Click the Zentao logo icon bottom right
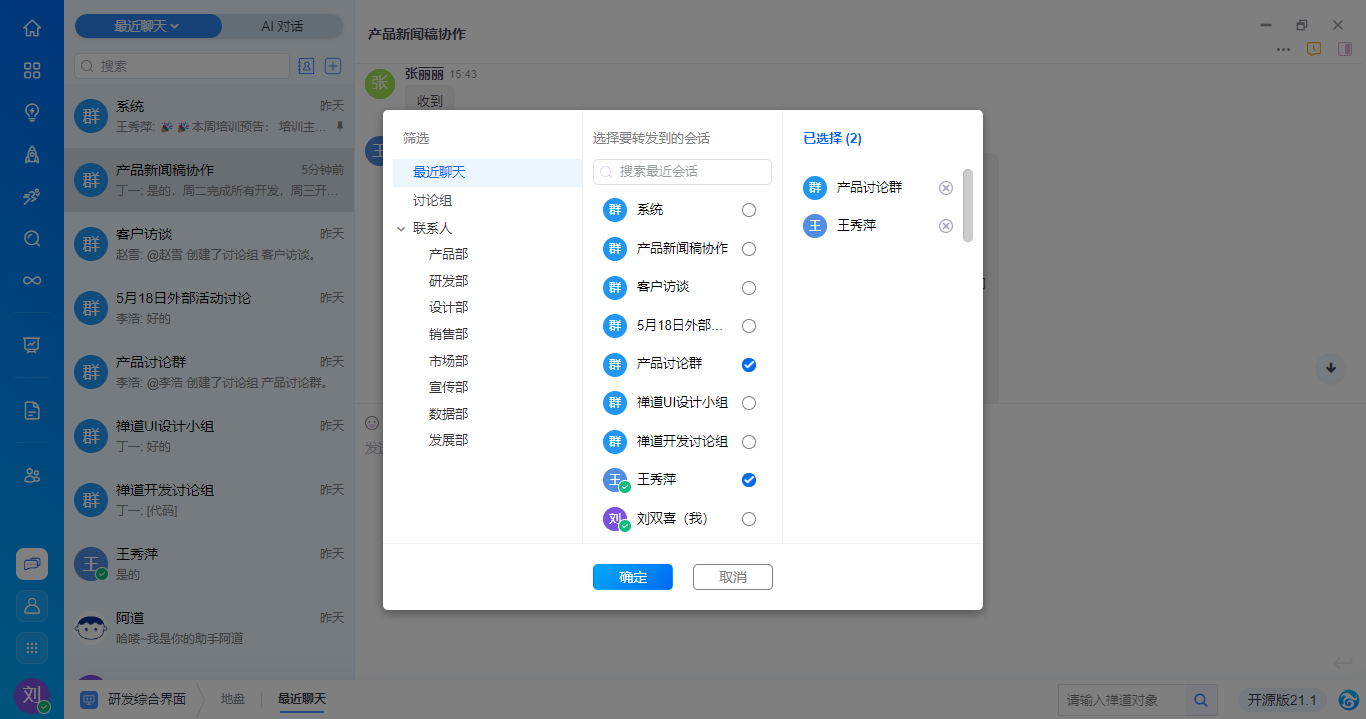The image size is (1366, 719). tap(1348, 700)
